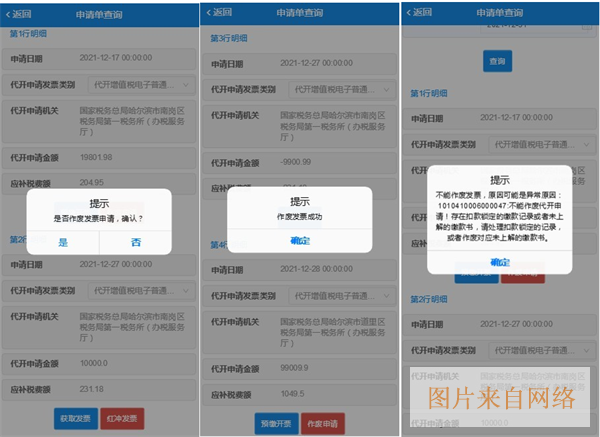Click 是 to confirm voiding the invoice
600x437 pixels.
pos(63,242)
